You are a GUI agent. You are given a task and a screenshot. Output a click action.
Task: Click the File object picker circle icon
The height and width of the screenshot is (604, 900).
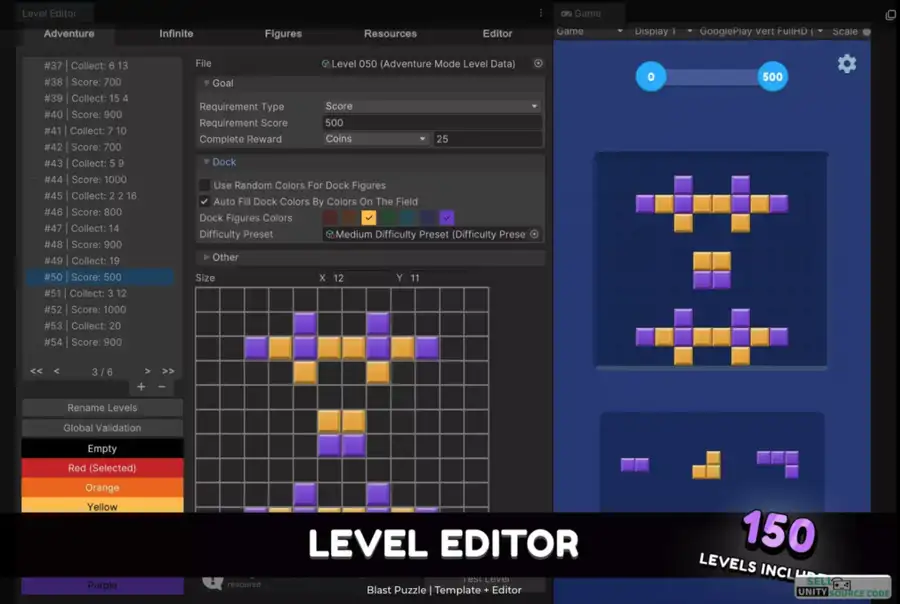click(538, 64)
